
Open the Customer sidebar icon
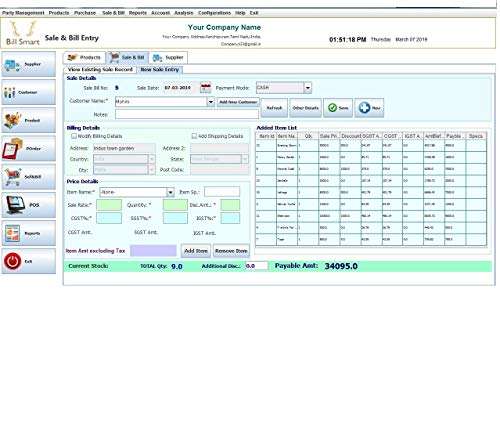(x=29, y=92)
